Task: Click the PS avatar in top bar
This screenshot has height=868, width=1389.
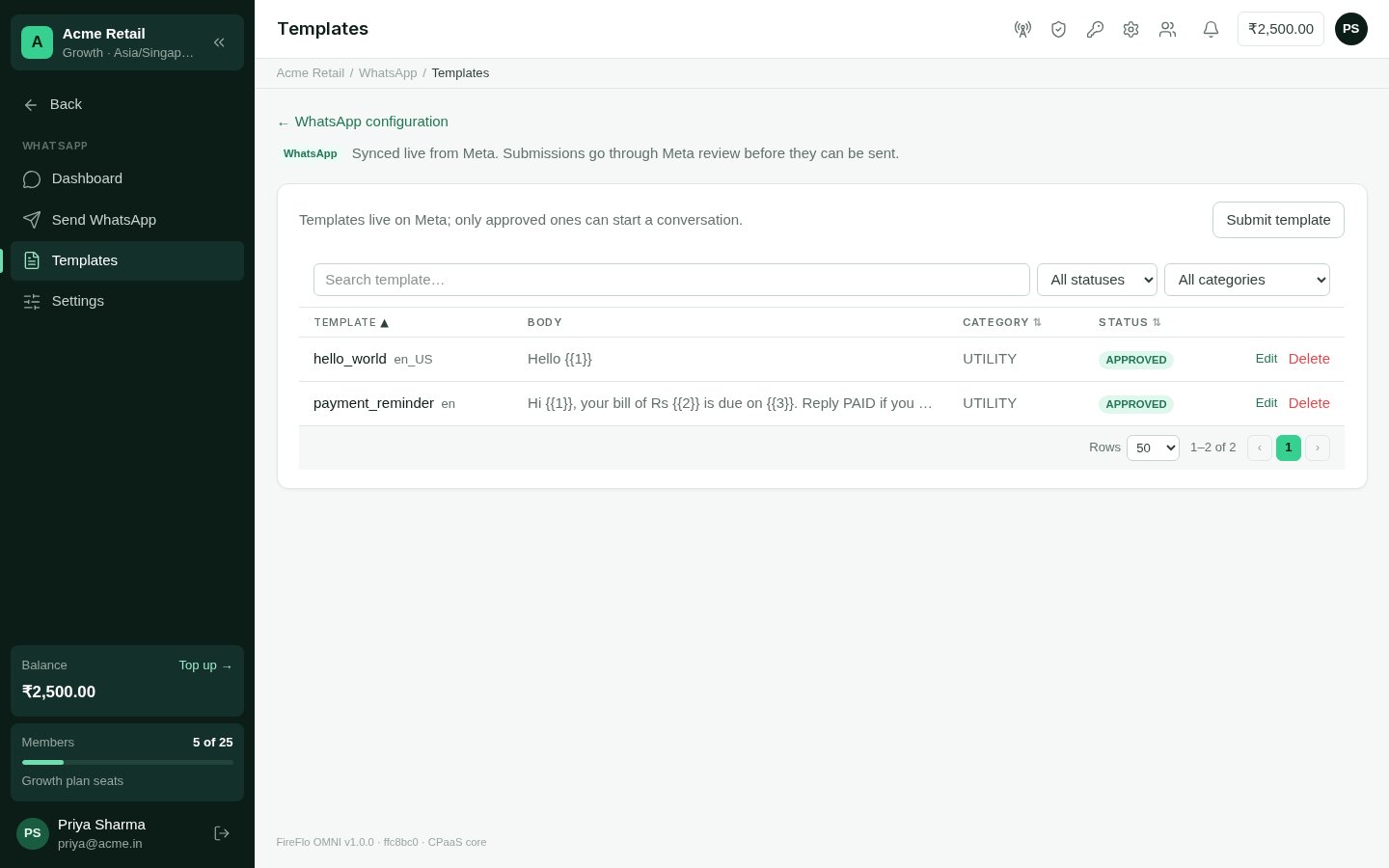Action: (x=1350, y=29)
